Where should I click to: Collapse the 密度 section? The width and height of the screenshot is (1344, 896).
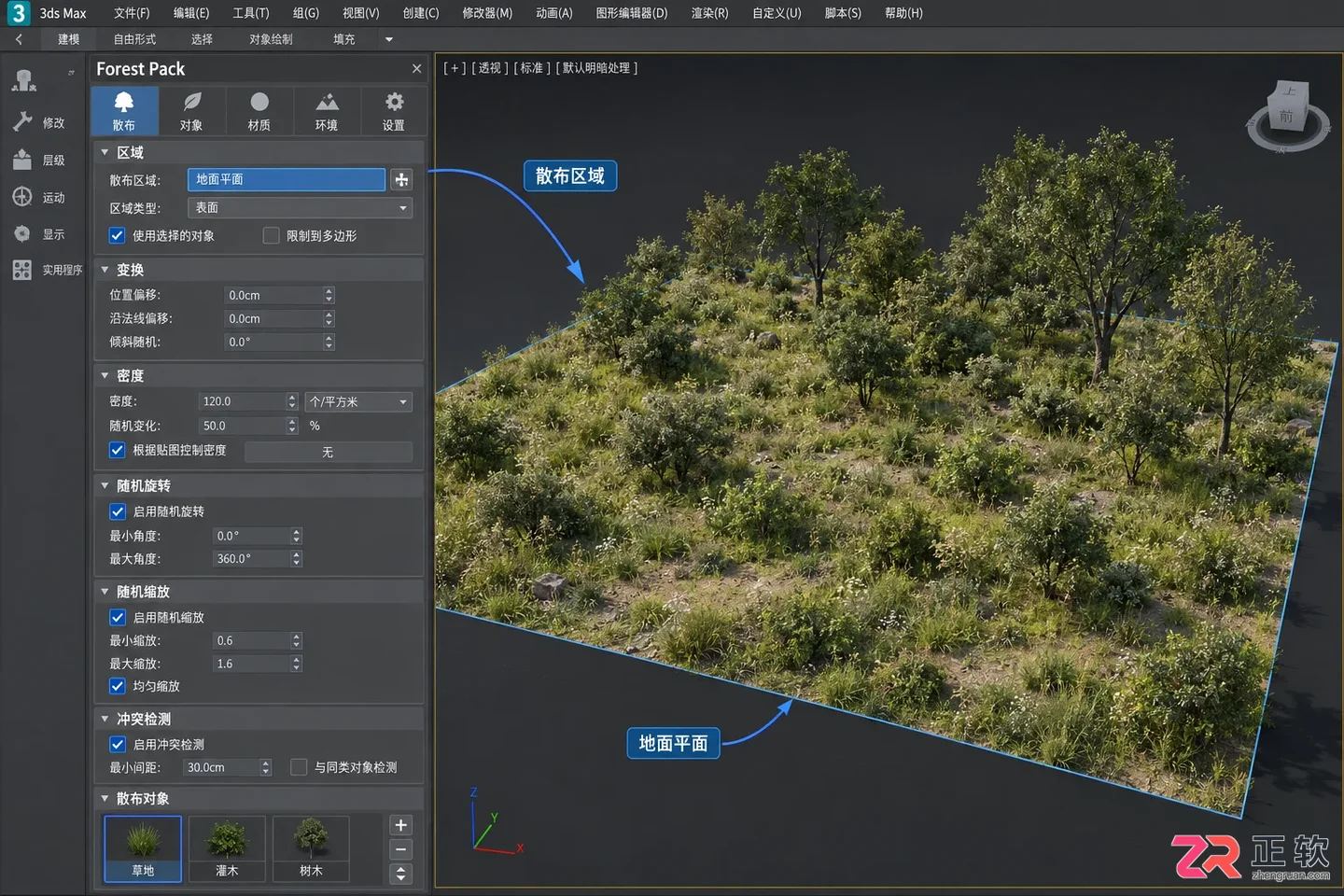105,375
